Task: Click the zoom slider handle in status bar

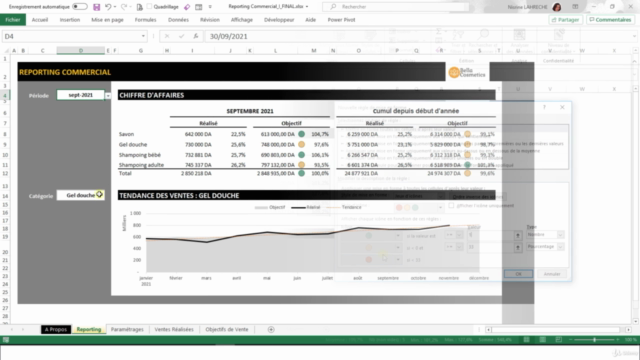Action: pos(595,340)
